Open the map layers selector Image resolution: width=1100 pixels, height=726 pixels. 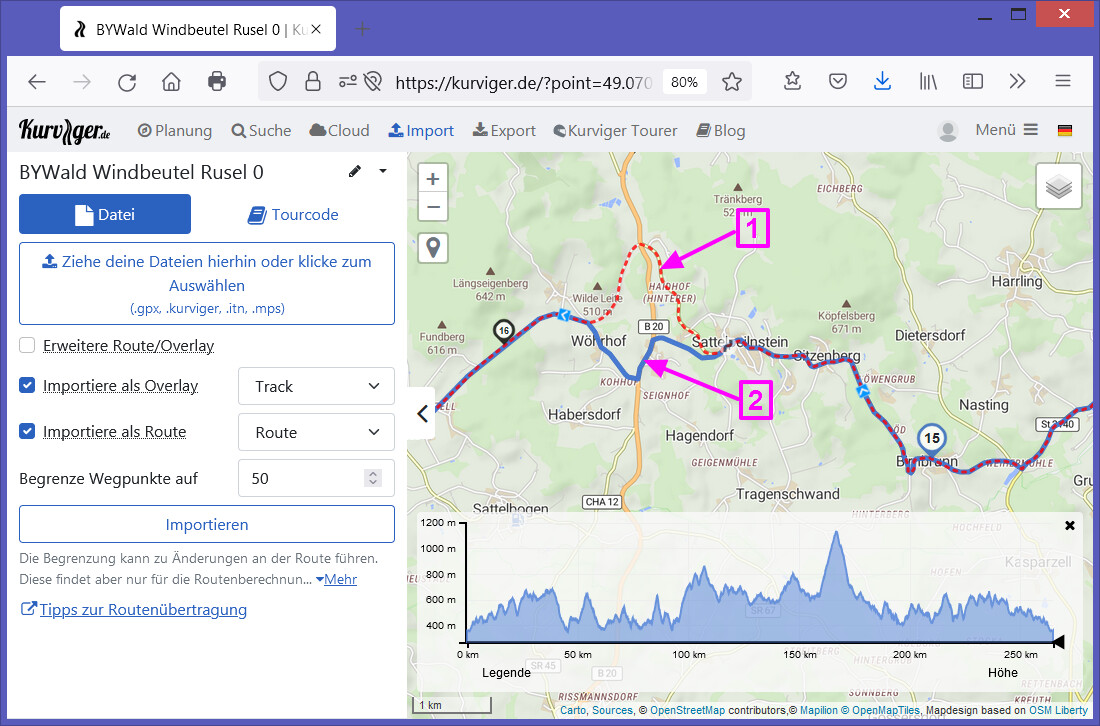click(1058, 186)
